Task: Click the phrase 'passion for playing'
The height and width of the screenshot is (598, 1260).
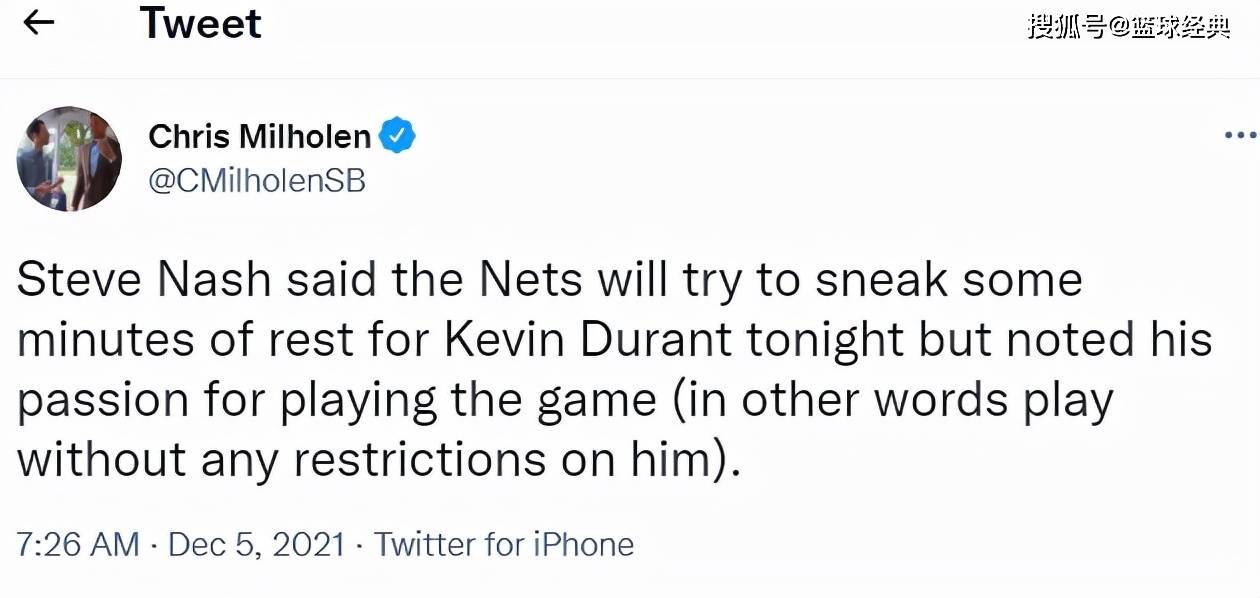Action: coord(227,403)
